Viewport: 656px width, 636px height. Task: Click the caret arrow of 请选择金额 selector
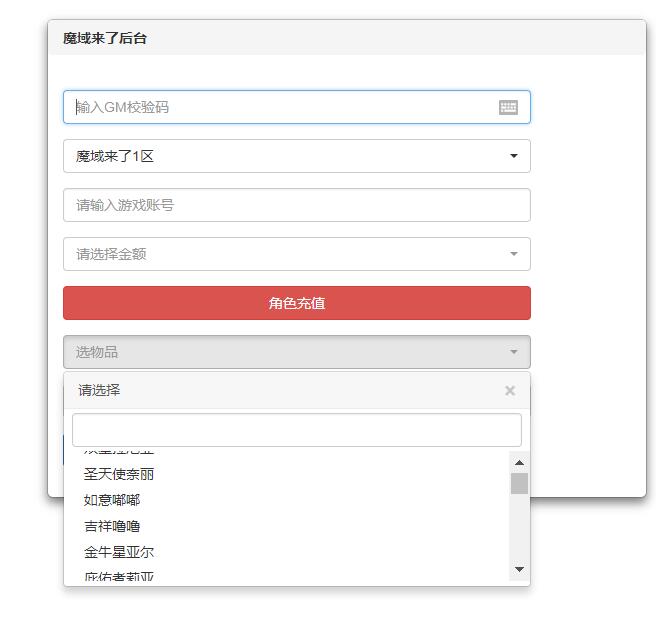point(514,254)
